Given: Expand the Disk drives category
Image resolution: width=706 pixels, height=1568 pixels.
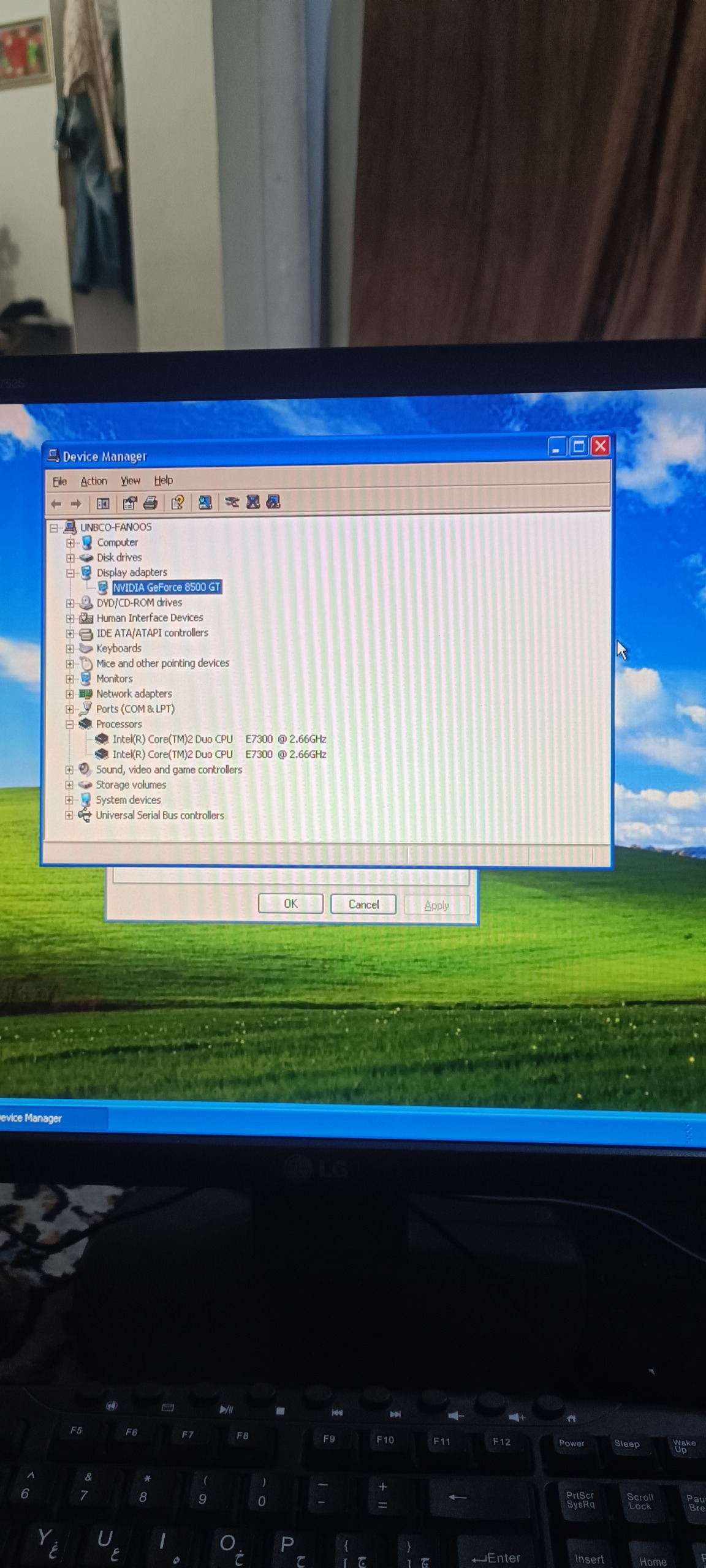Looking at the screenshot, I should (x=70, y=558).
